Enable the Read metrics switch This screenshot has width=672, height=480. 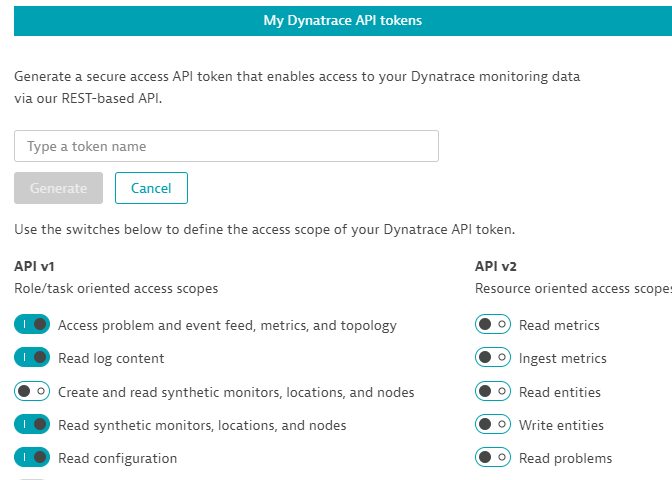(x=493, y=325)
